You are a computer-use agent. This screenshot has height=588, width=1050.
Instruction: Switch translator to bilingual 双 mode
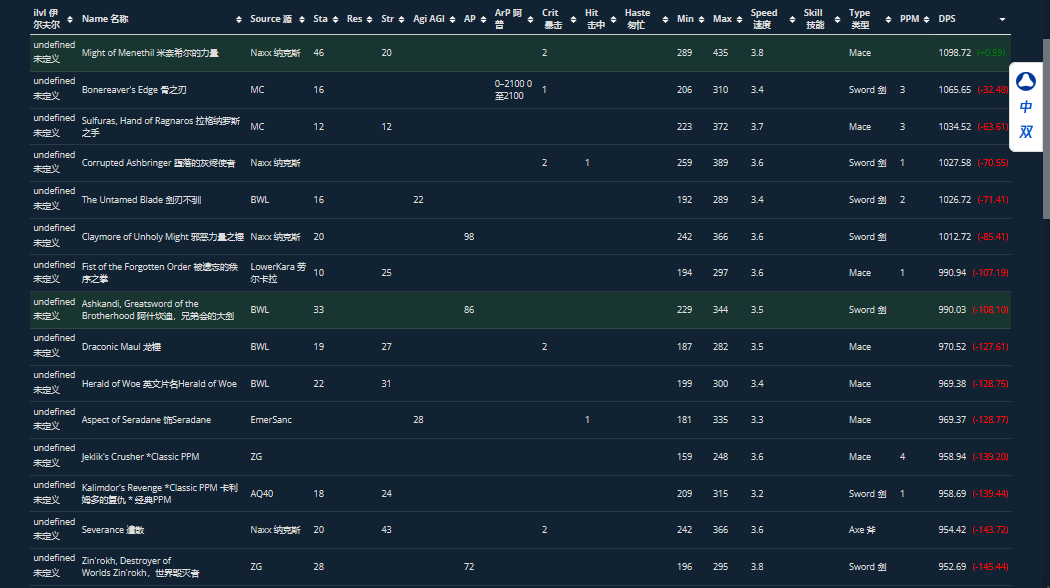coord(1026,132)
